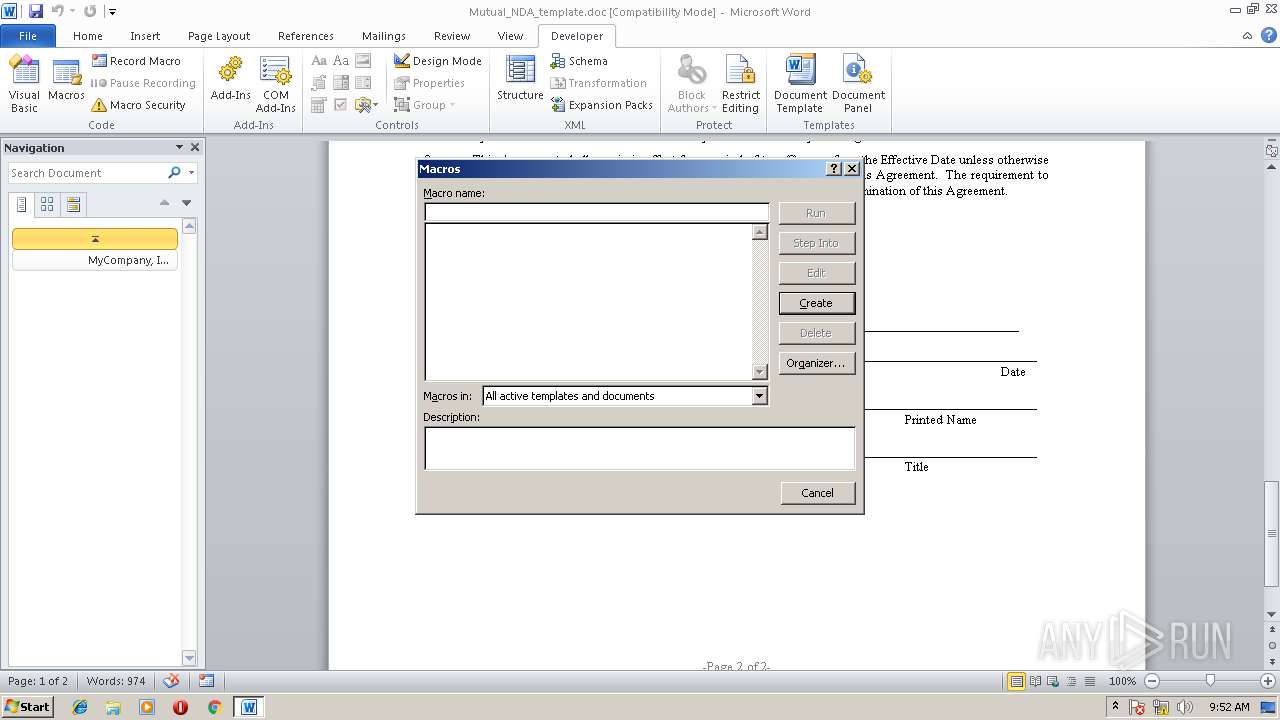The image size is (1280, 720).
Task: Open the Visual Basic editor
Action: pos(24,84)
